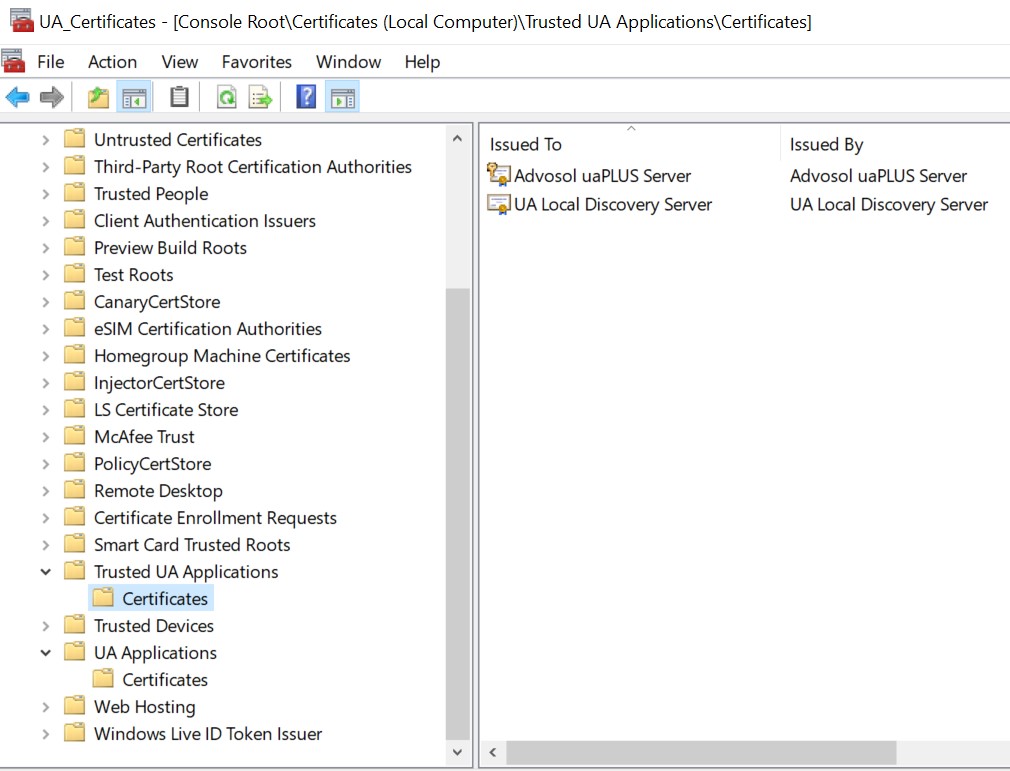Image resolution: width=1010 pixels, height=771 pixels.
Task: Click the Paste clipboard toolbar icon
Action: click(x=179, y=97)
